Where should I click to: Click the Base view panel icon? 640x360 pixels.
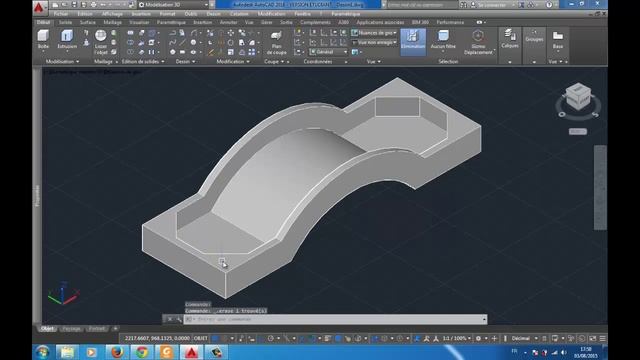pos(558,39)
